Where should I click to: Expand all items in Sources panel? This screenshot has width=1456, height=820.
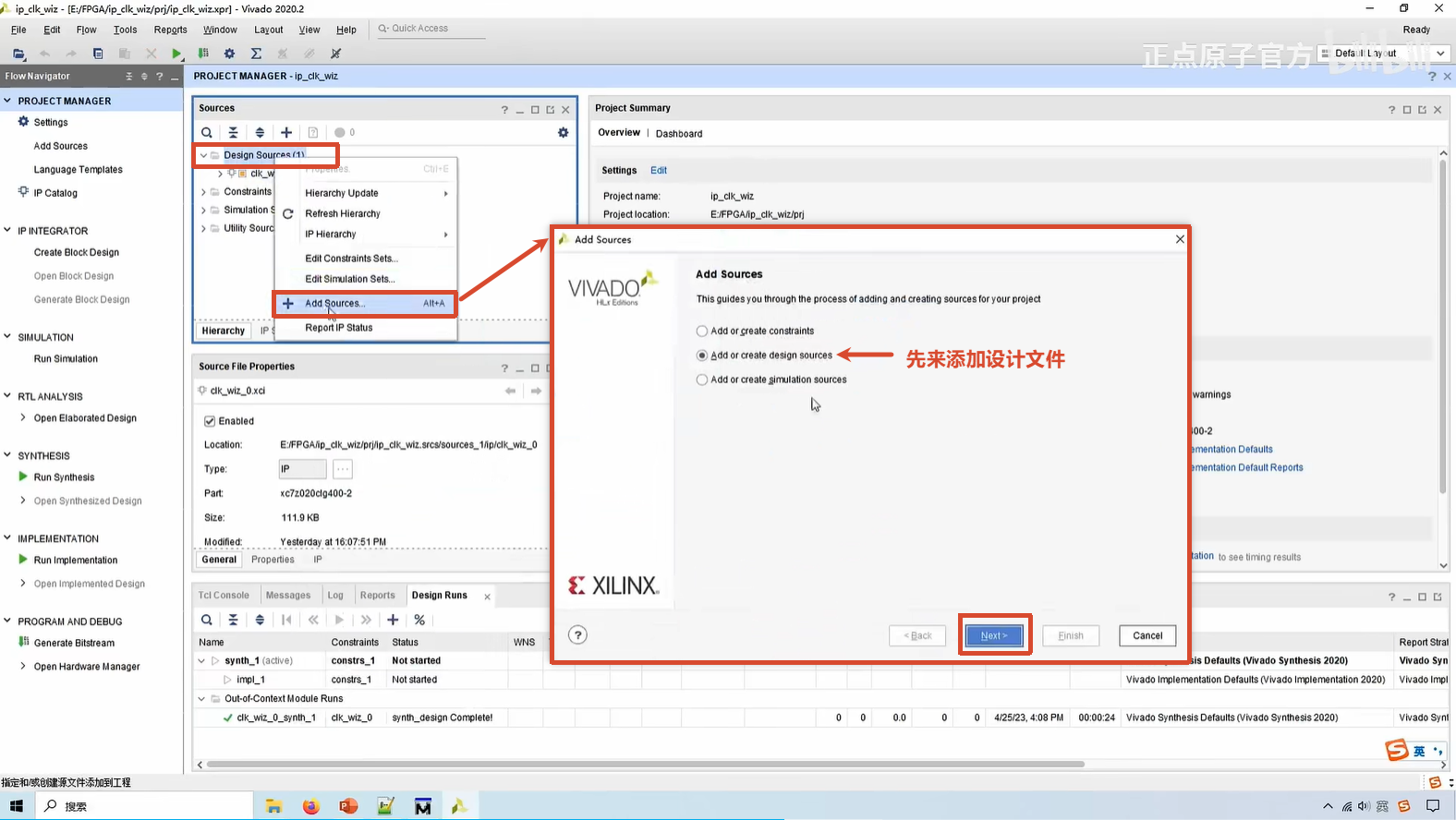[260, 133]
